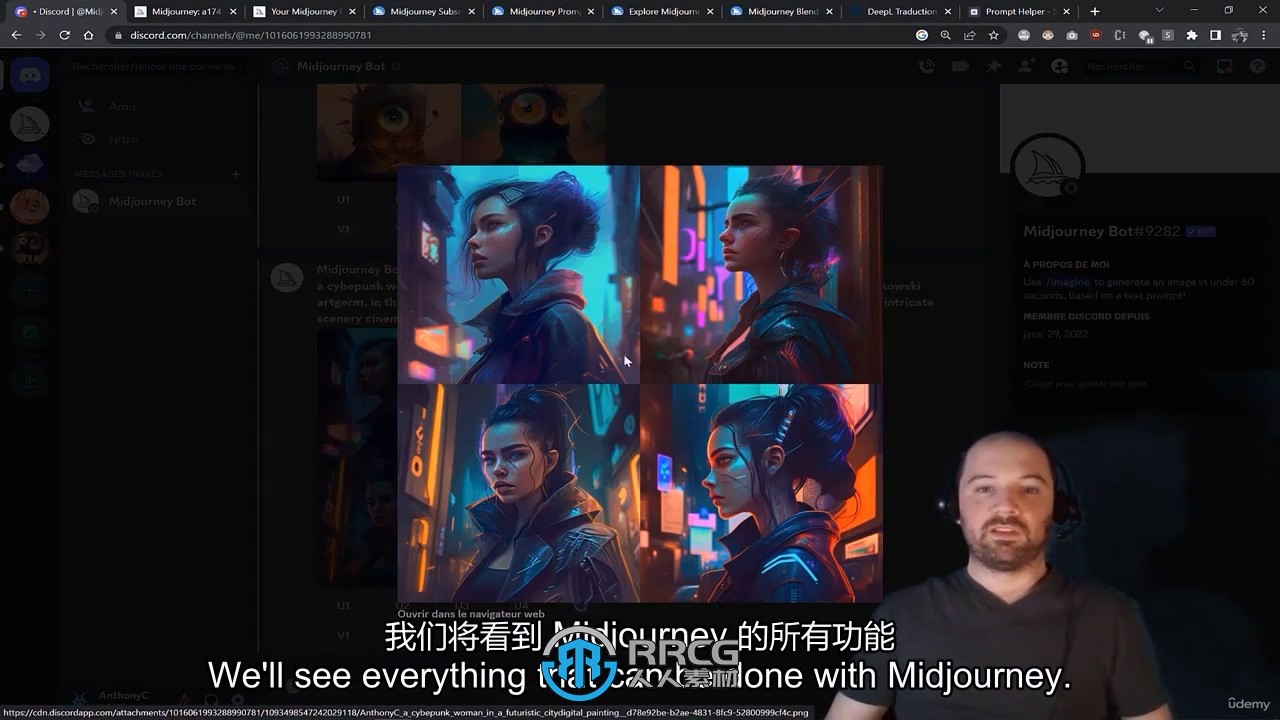Start a voice call

pyautogui.click(x=927, y=66)
